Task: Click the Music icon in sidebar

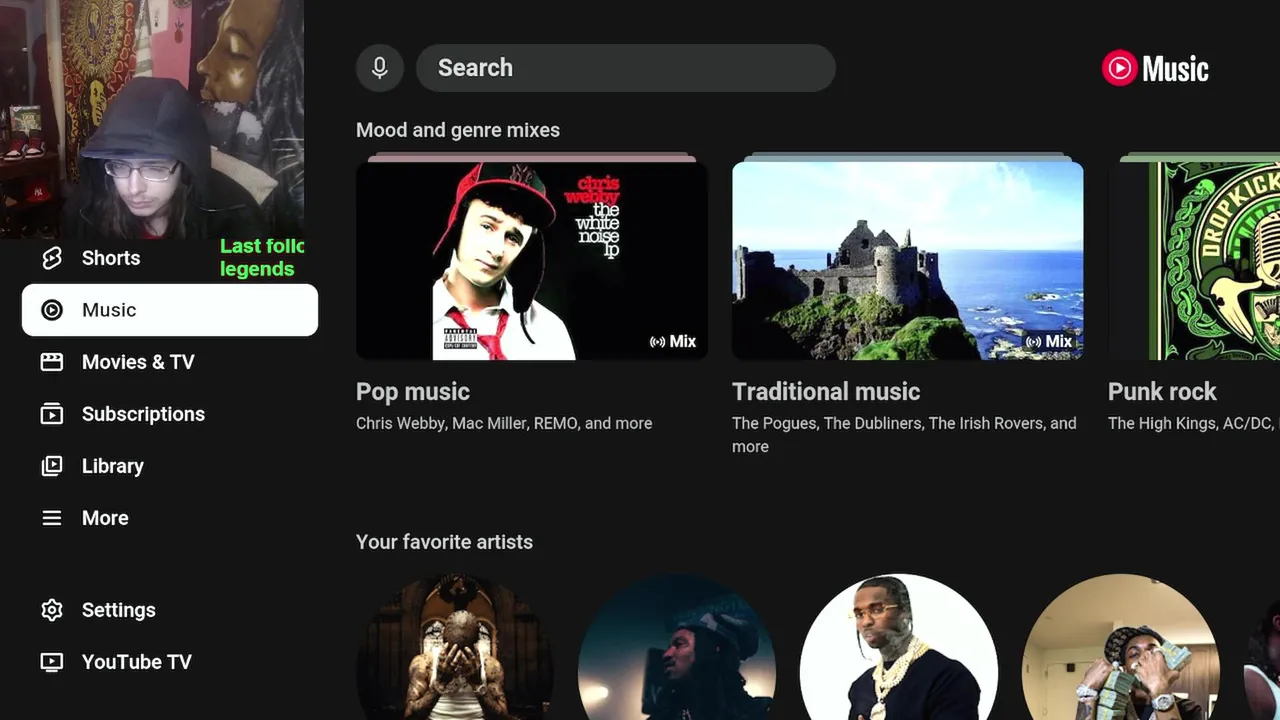Action: point(52,310)
